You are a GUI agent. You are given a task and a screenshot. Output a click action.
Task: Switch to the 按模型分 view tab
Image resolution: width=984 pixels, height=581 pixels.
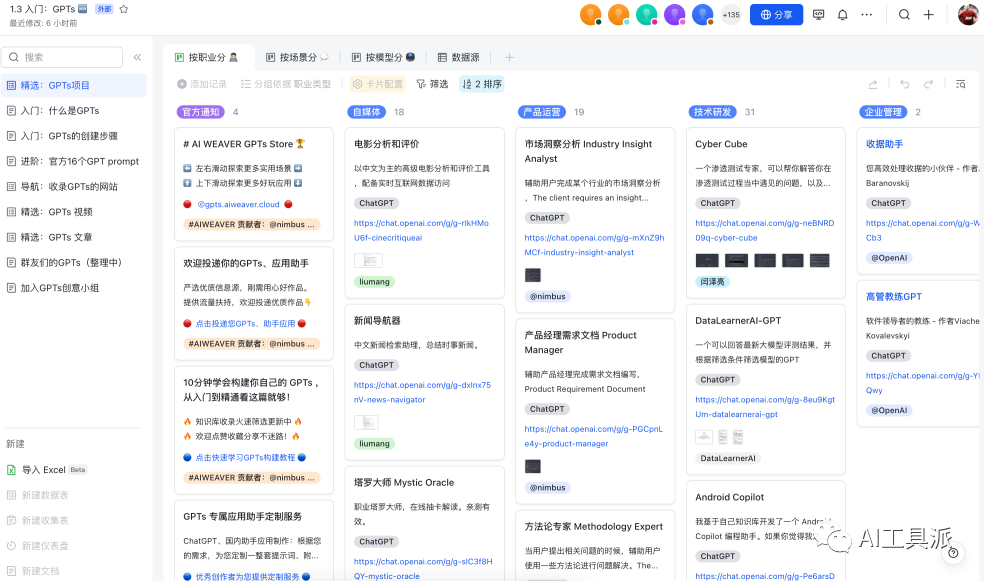click(x=383, y=57)
